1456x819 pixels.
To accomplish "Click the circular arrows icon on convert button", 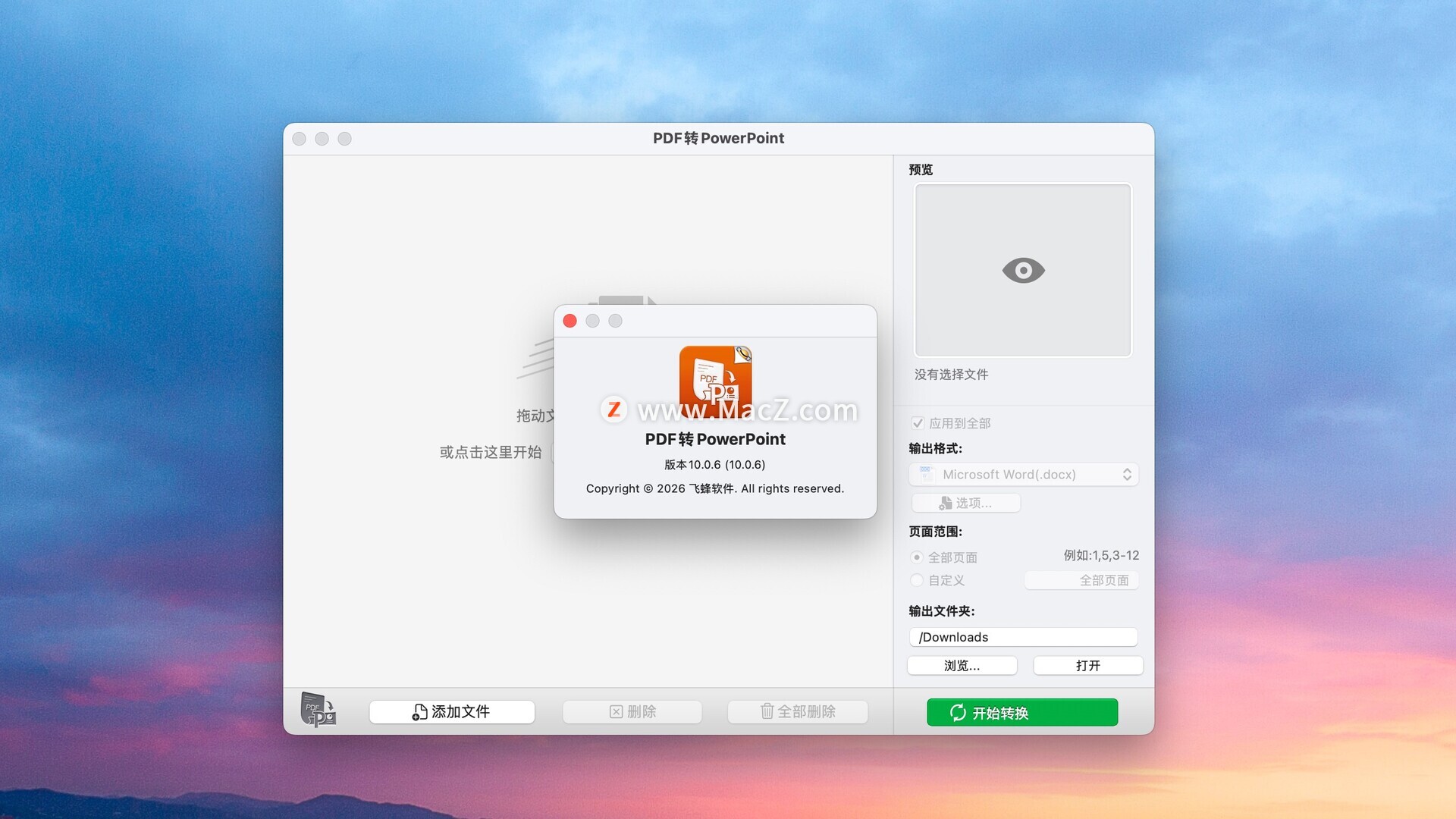I will click(x=958, y=713).
